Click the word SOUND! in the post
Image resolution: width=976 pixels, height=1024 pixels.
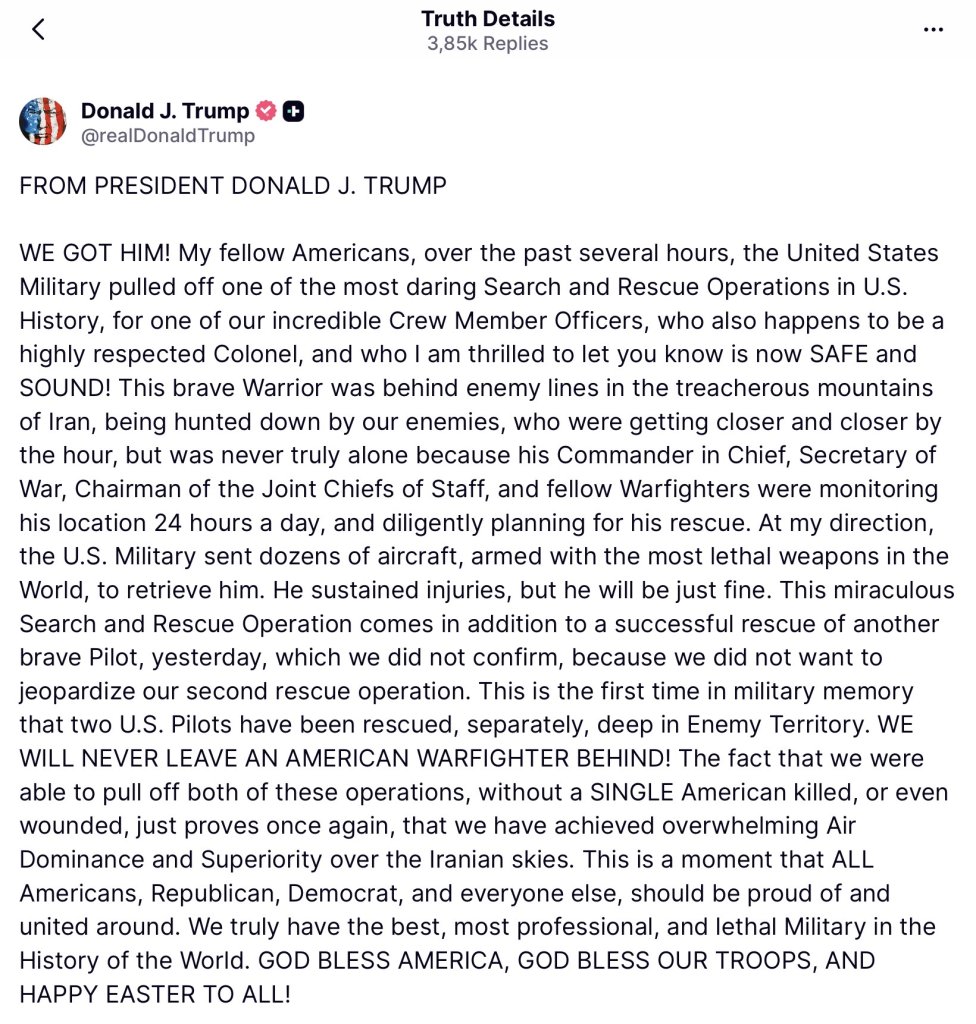coord(65,388)
